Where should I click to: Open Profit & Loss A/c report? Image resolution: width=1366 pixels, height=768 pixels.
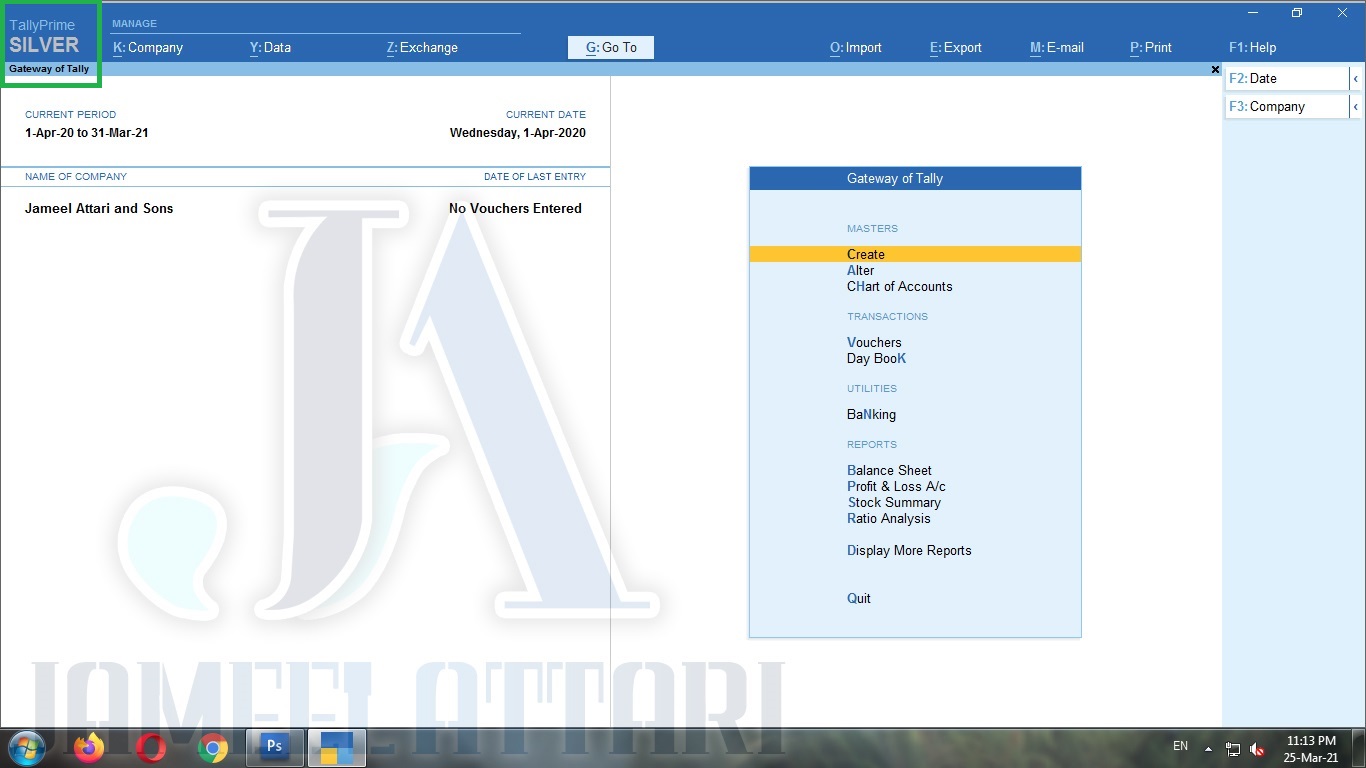[897, 486]
